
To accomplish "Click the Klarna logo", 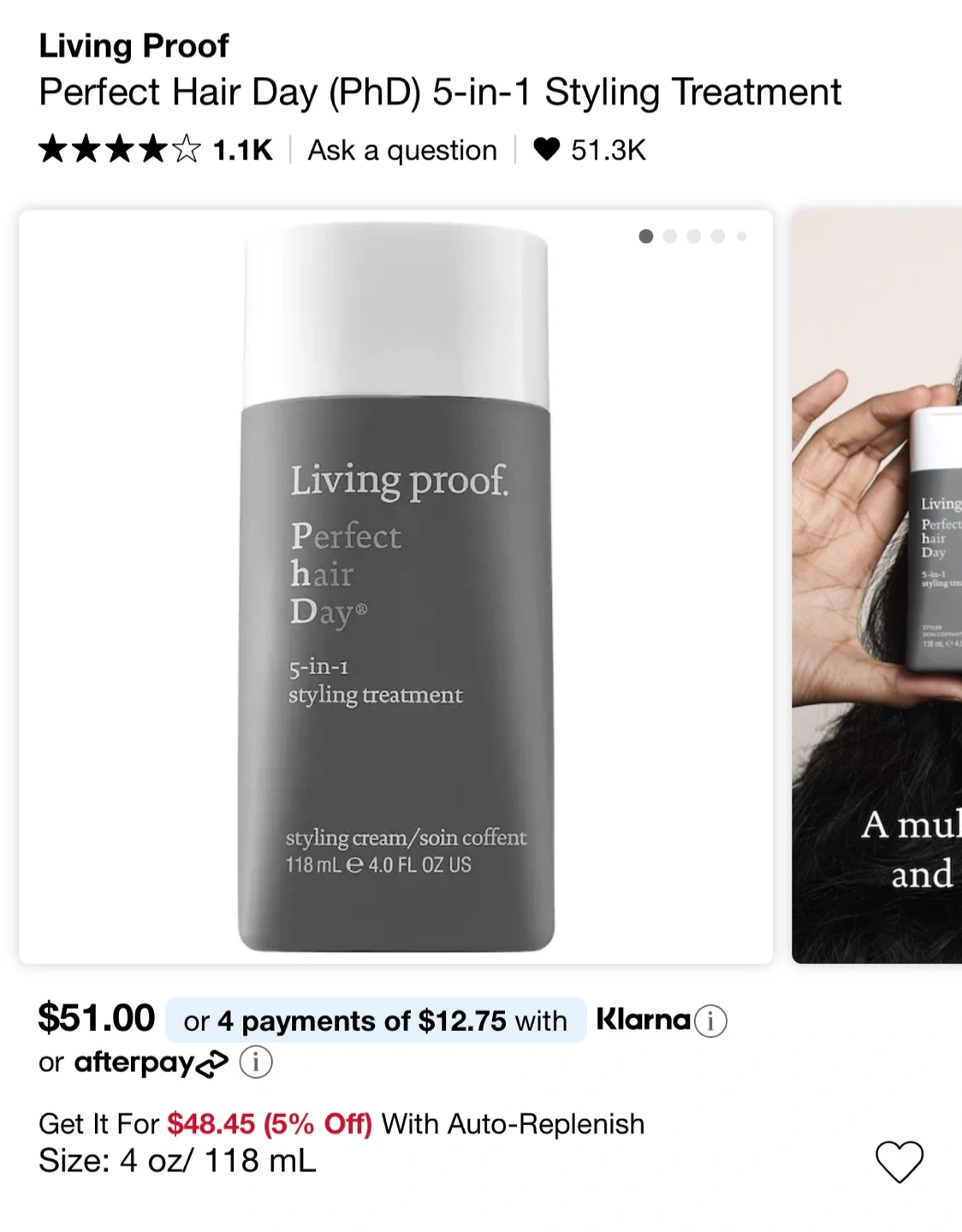I will tap(643, 1020).
